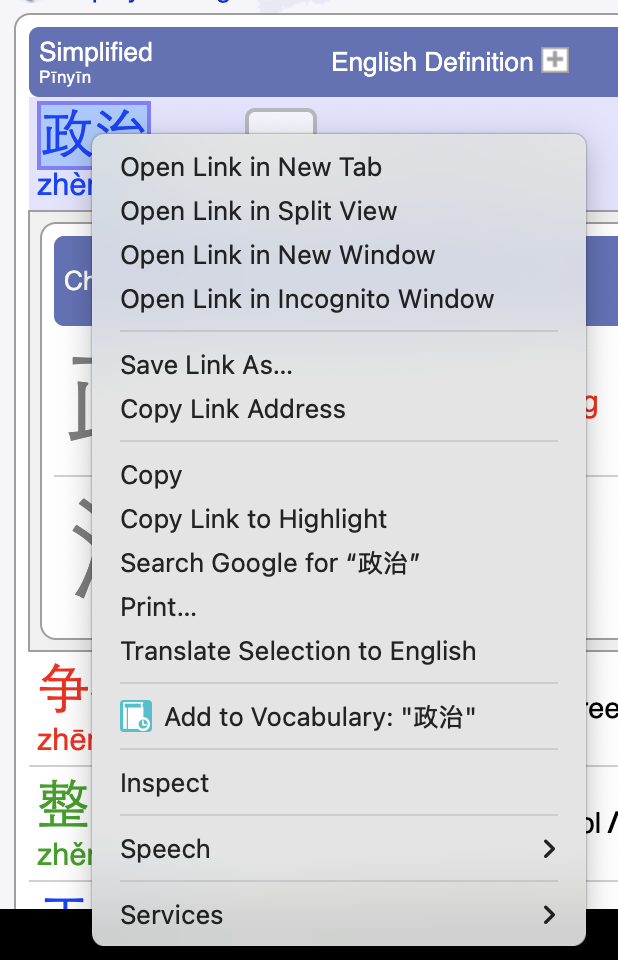Select Print... from the menu
618x960 pixels.
158,607
